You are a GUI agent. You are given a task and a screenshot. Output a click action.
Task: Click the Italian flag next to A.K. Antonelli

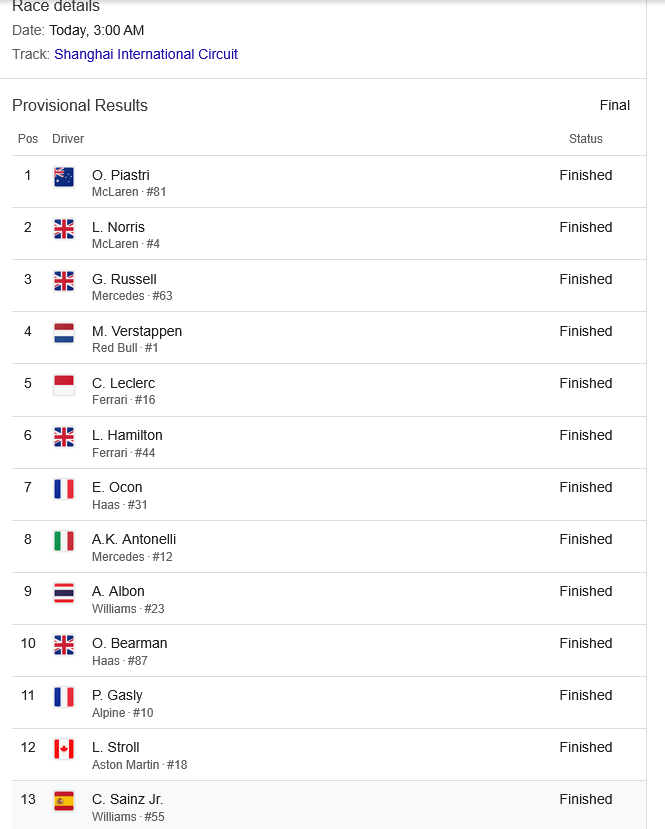[x=64, y=540]
